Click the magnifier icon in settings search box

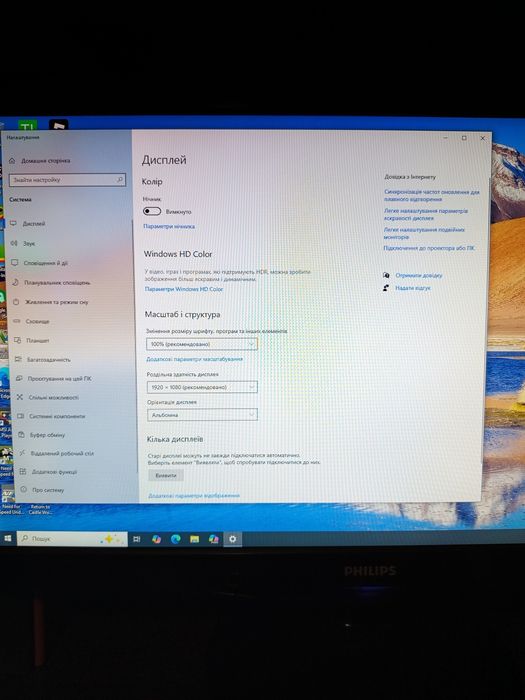(120, 180)
